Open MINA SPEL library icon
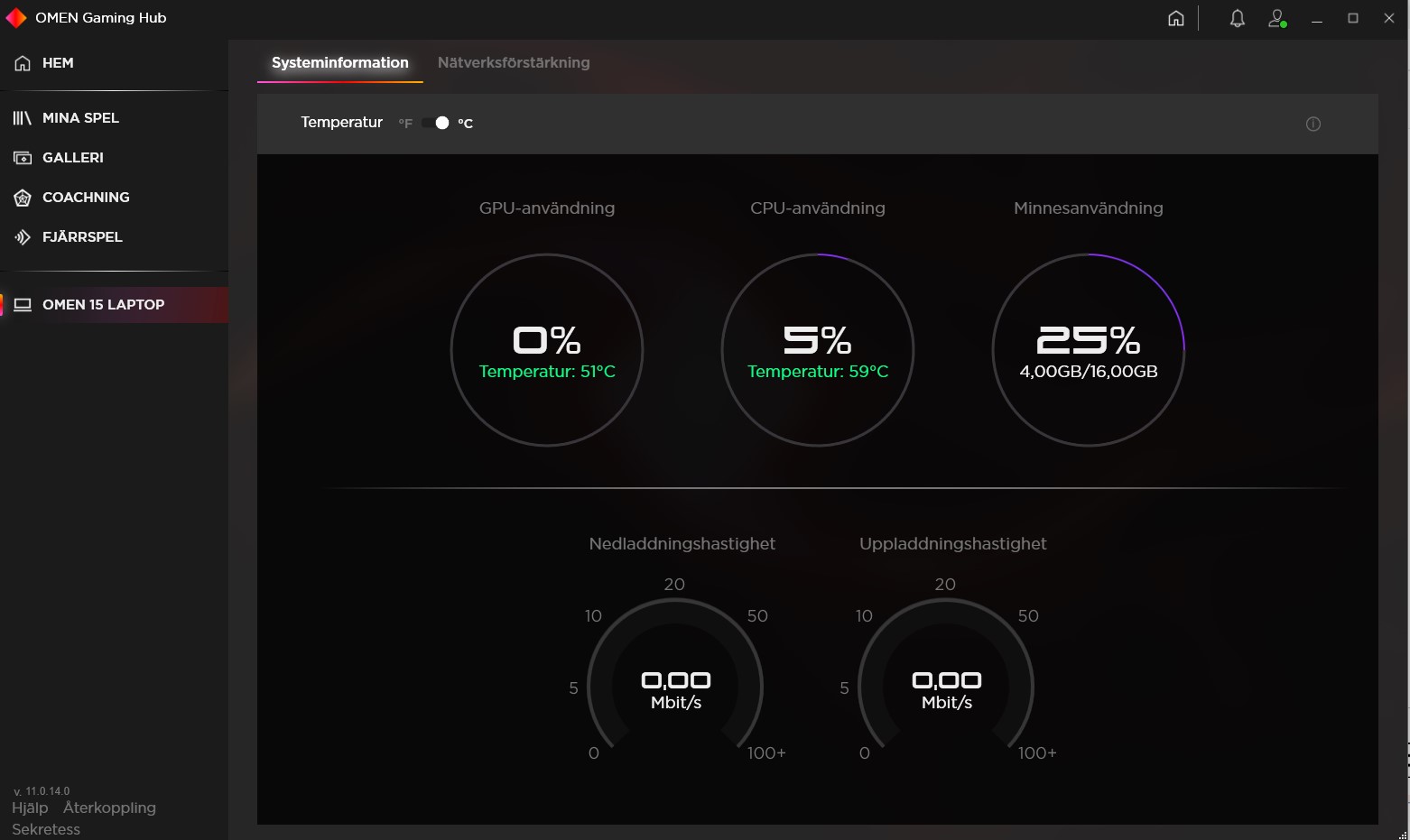 tap(22, 117)
